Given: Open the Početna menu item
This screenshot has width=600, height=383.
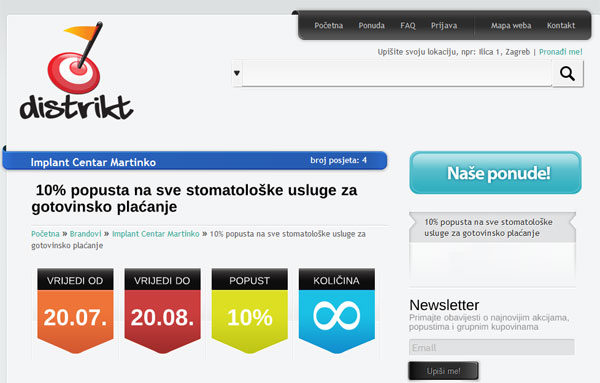Looking at the screenshot, I should pos(329,26).
